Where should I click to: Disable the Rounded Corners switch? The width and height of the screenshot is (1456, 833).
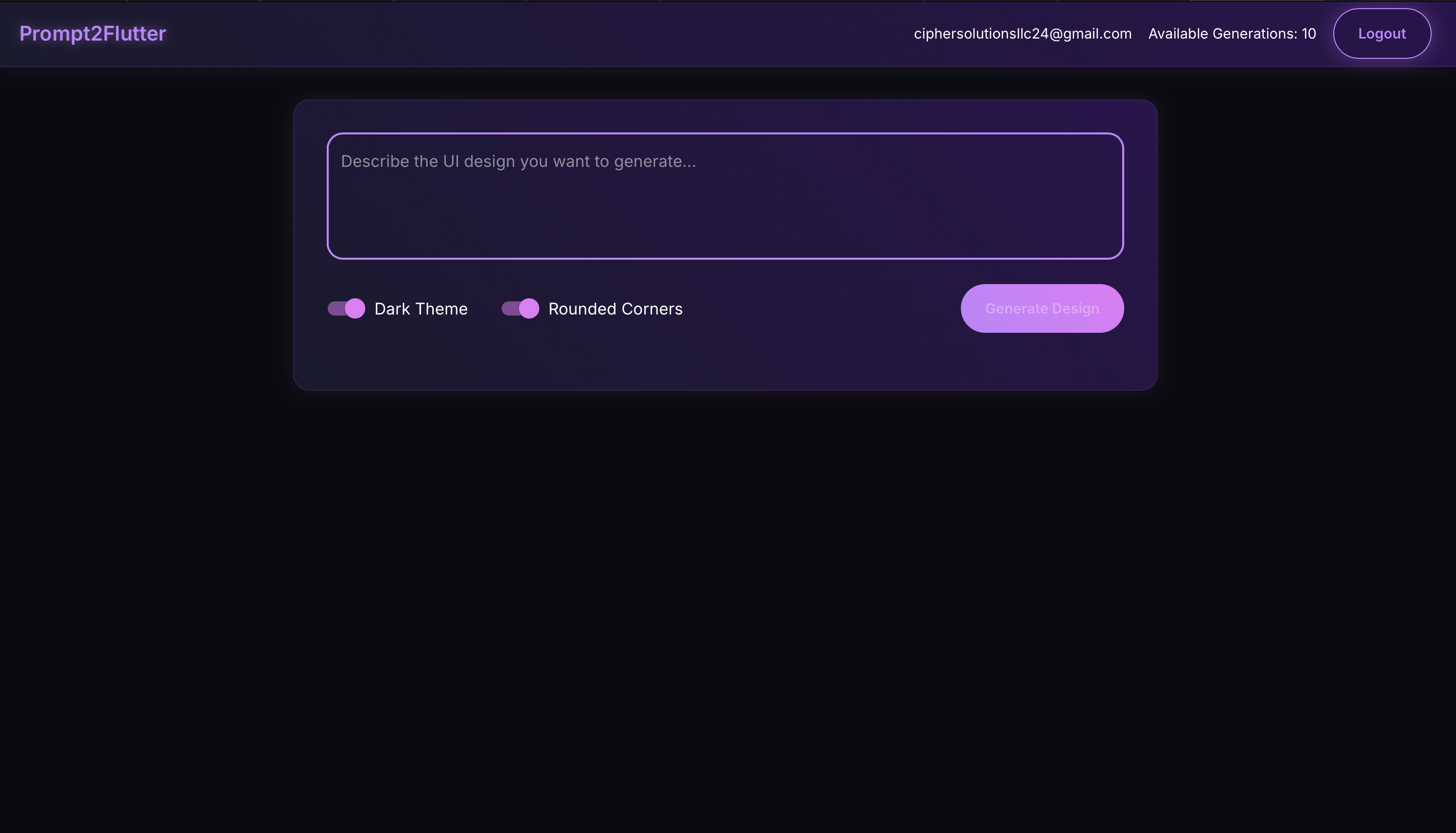521,308
